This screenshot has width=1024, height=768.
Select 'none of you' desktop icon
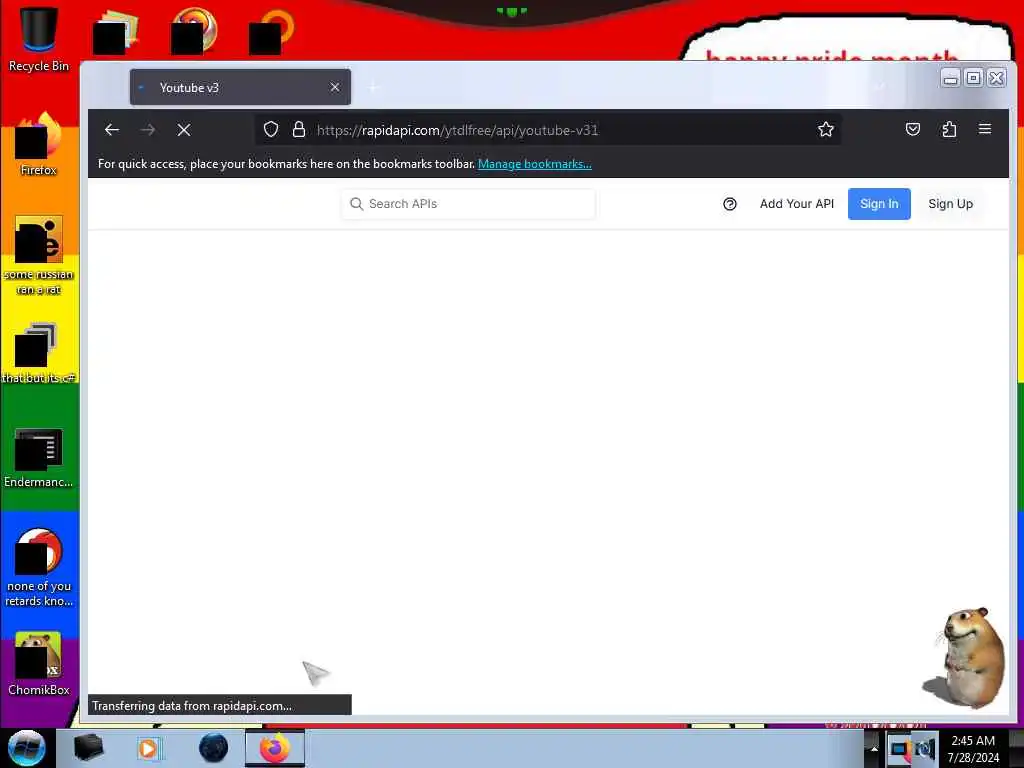click(39, 567)
